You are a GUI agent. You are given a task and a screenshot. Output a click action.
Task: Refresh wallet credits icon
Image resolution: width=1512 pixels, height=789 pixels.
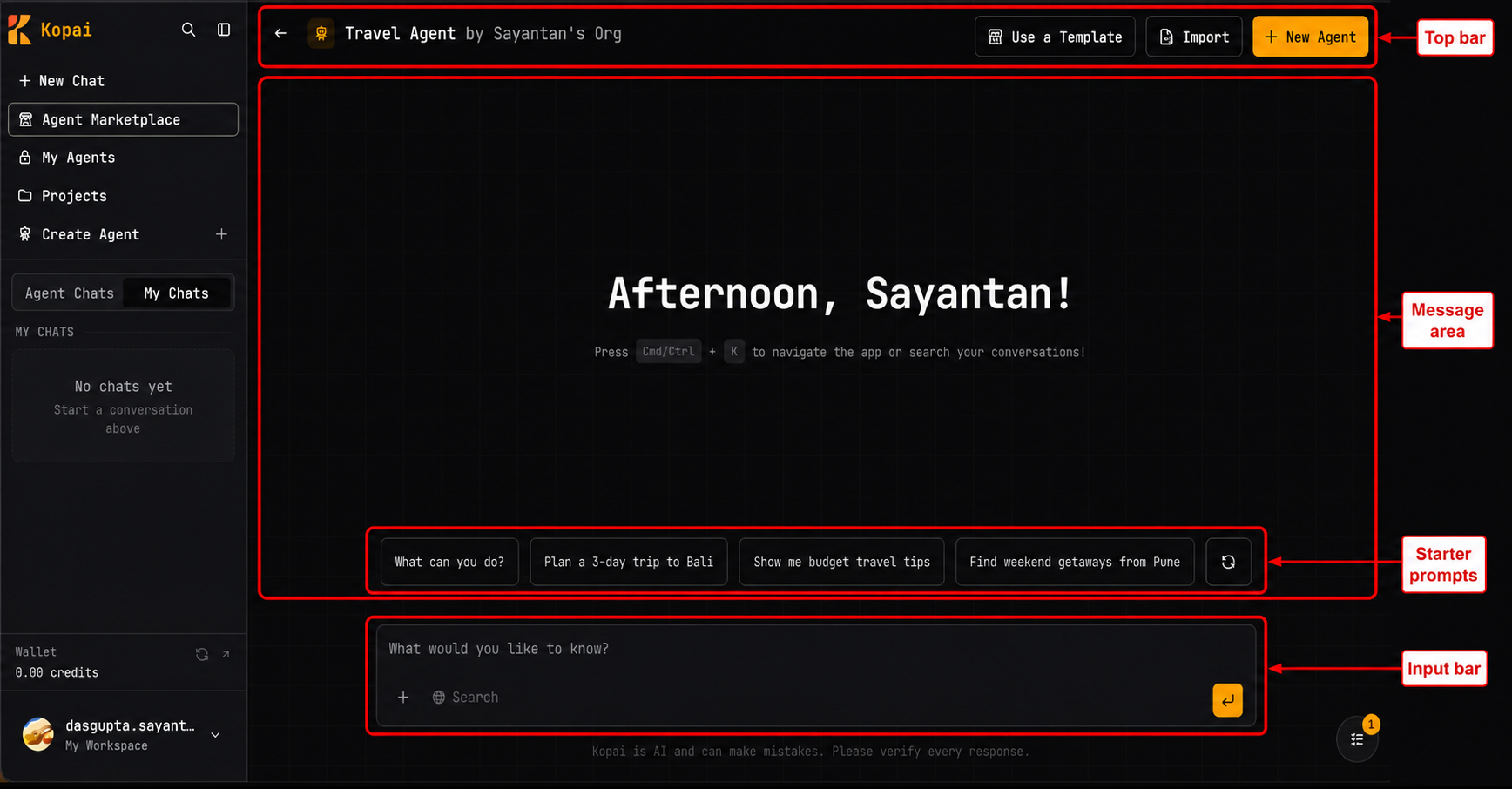tap(202, 654)
